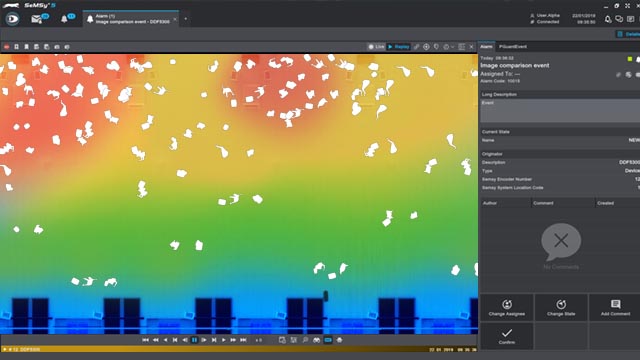Click the layout options icon in viewer toolbar

pos(461,47)
